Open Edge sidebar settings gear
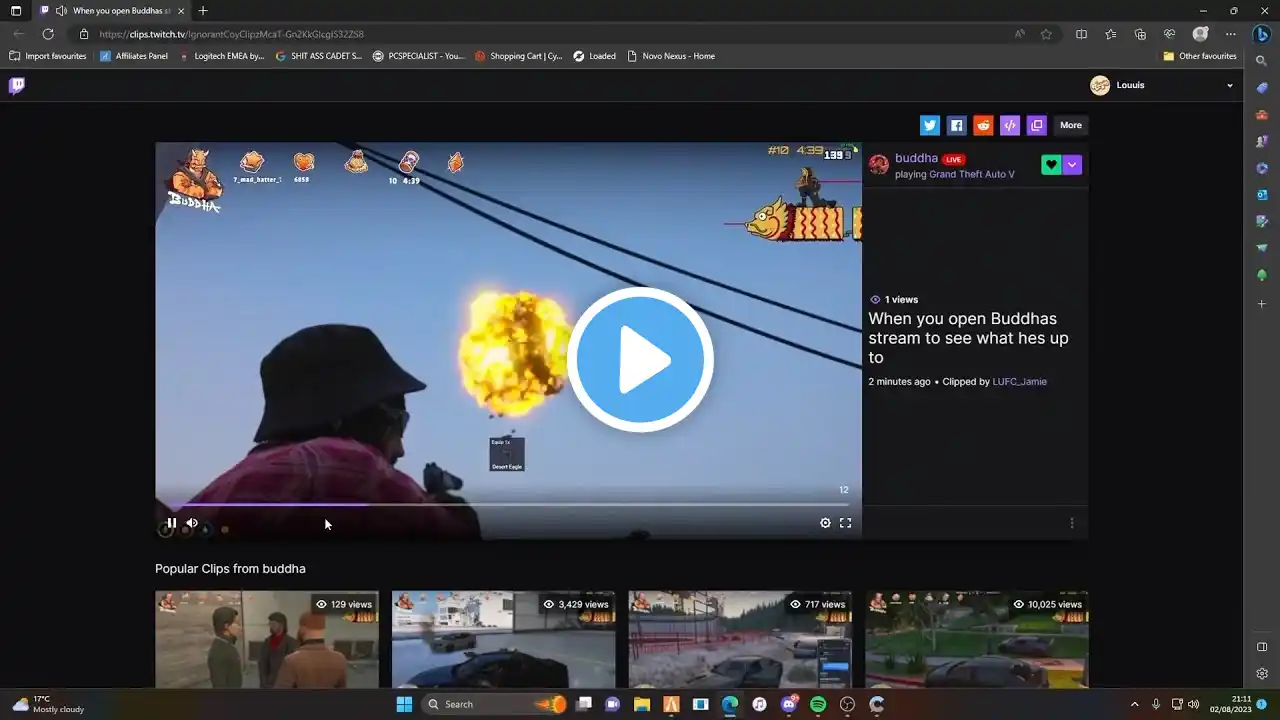The image size is (1280, 720). (x=1262, y=674)
